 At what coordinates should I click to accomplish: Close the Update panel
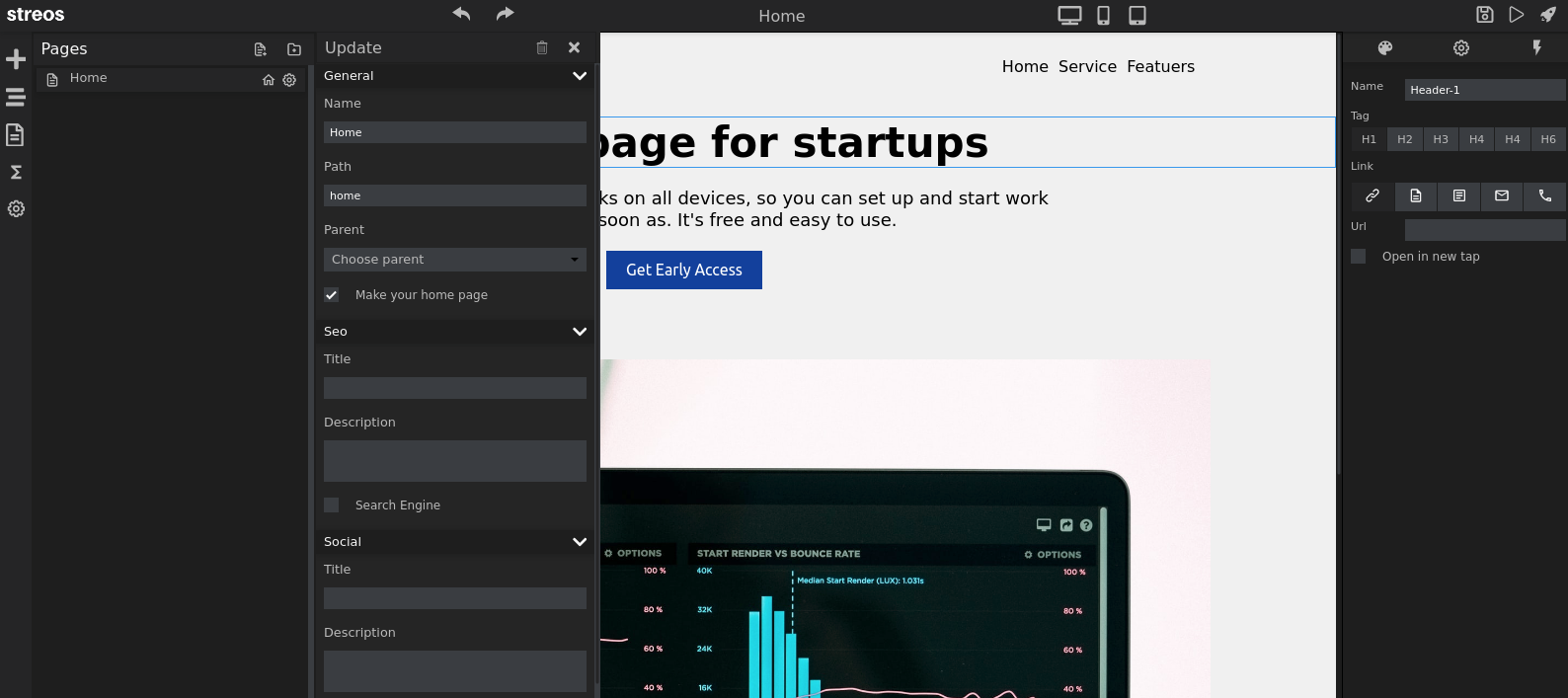pyautogui.click(x=574, y=47)
